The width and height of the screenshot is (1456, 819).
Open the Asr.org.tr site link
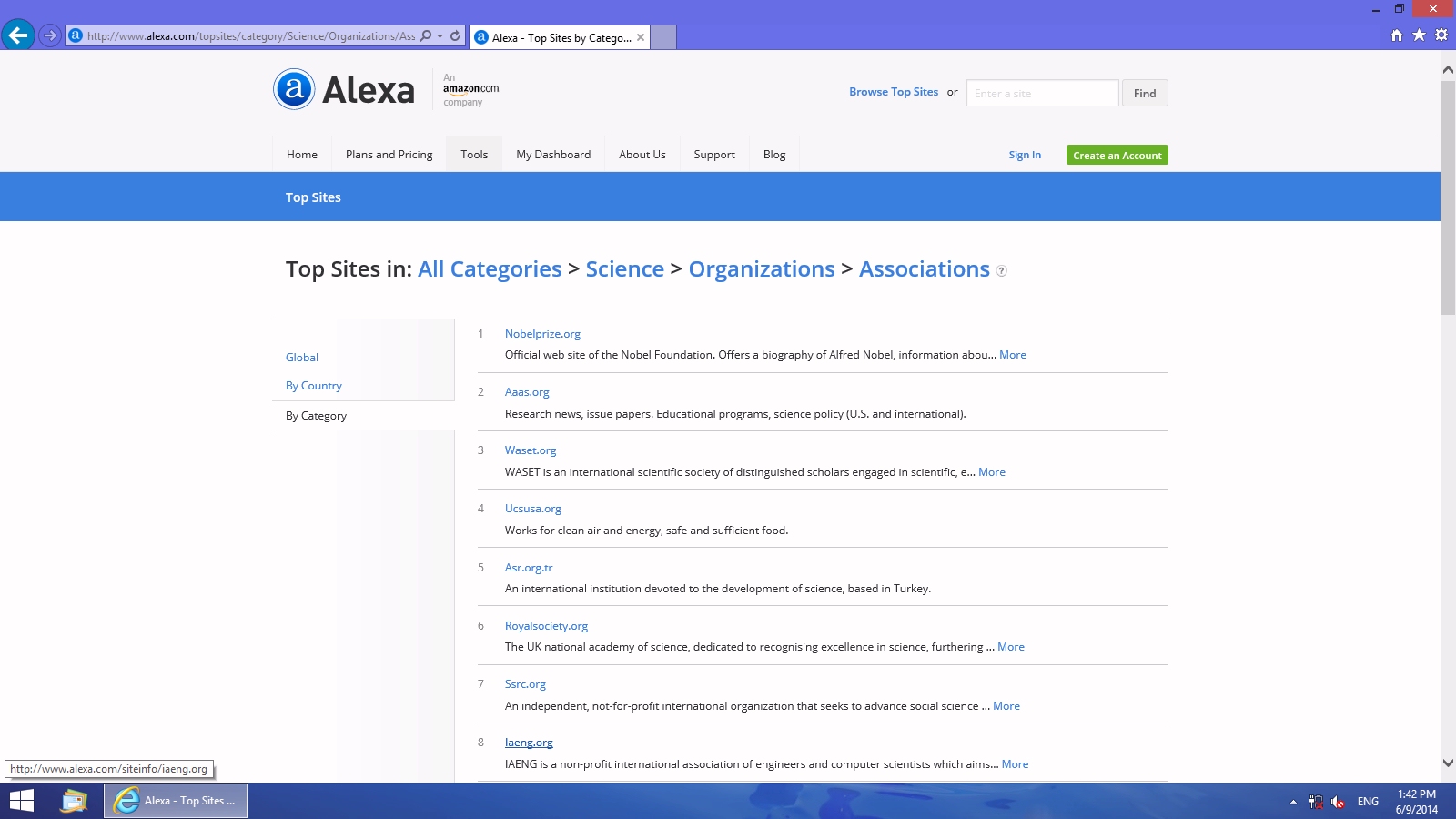tap(529, 568)
